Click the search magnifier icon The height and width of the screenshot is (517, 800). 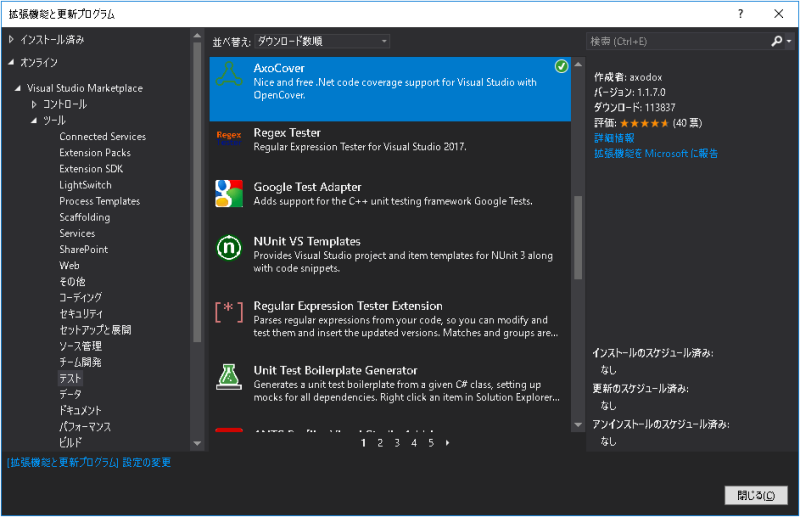click(777, 41)
